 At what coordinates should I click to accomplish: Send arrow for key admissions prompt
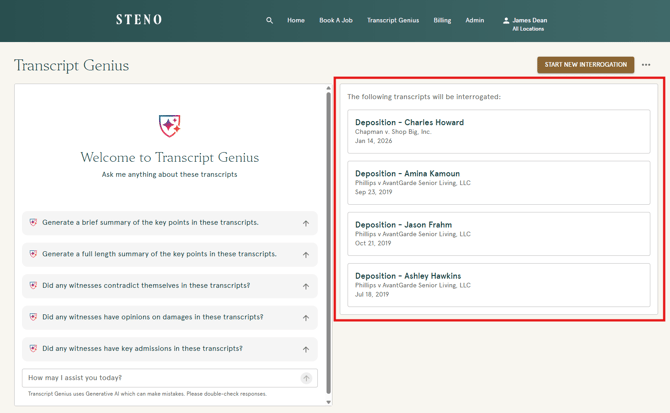pos(306,349)
